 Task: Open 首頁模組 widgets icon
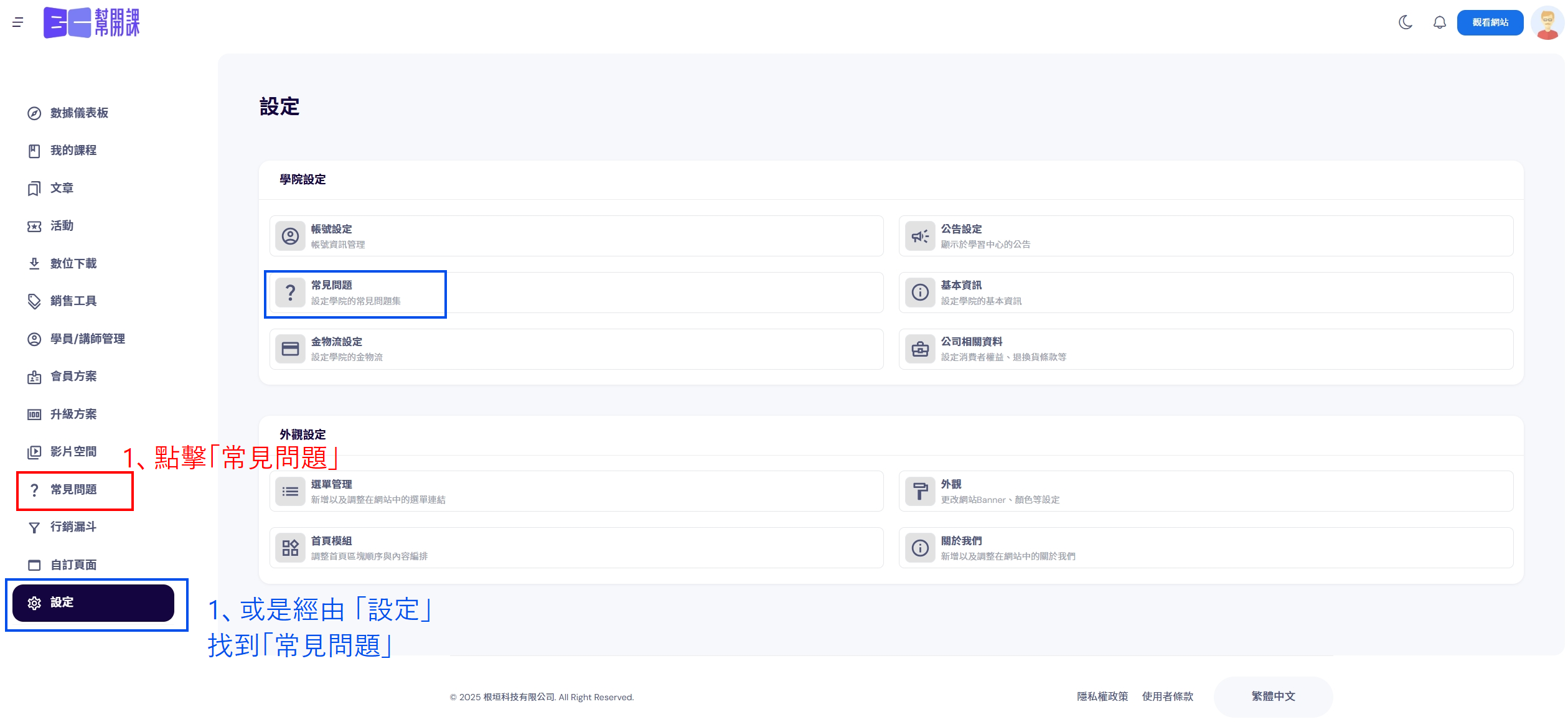tap(290, 548)
